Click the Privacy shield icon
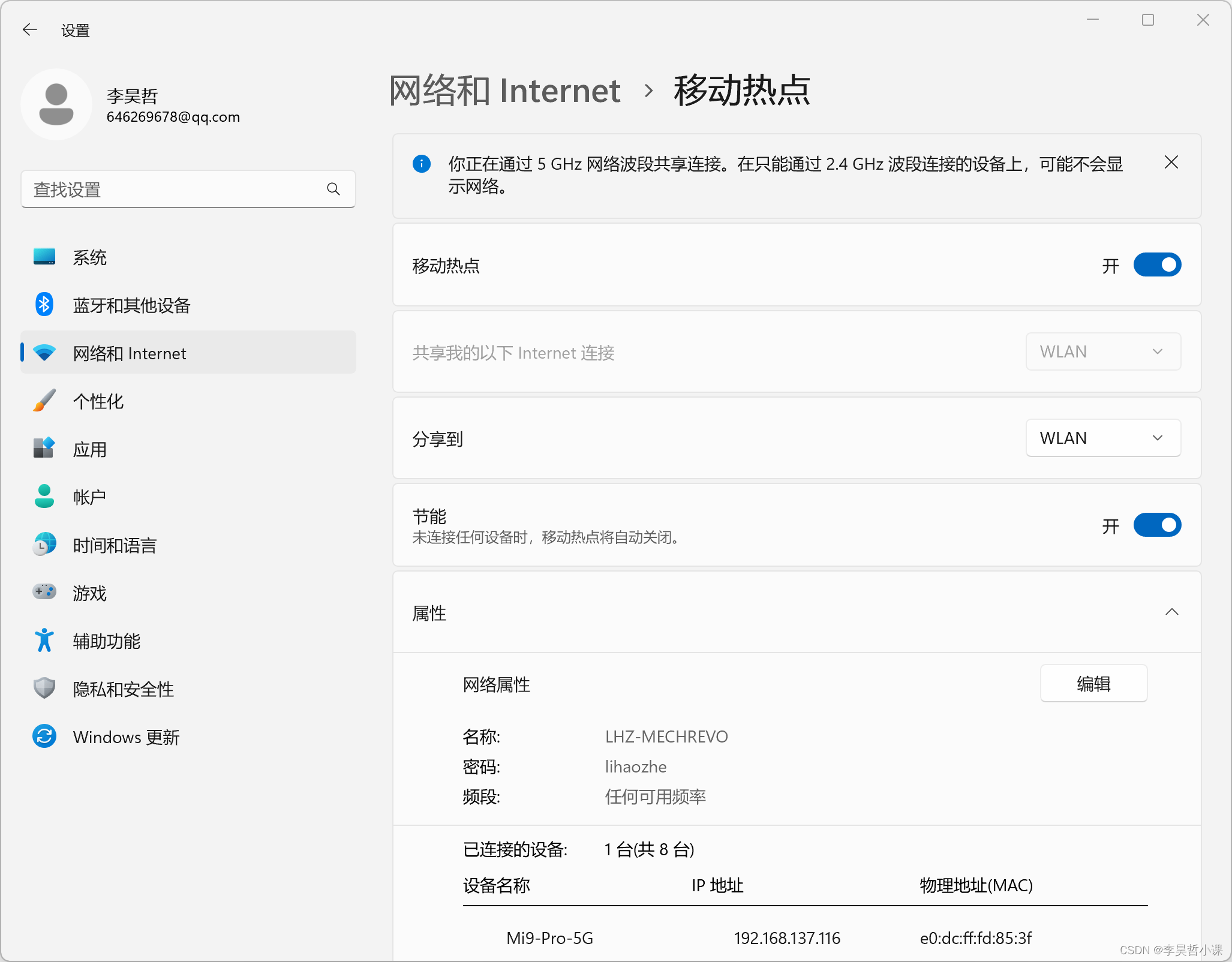 [44, 688]
